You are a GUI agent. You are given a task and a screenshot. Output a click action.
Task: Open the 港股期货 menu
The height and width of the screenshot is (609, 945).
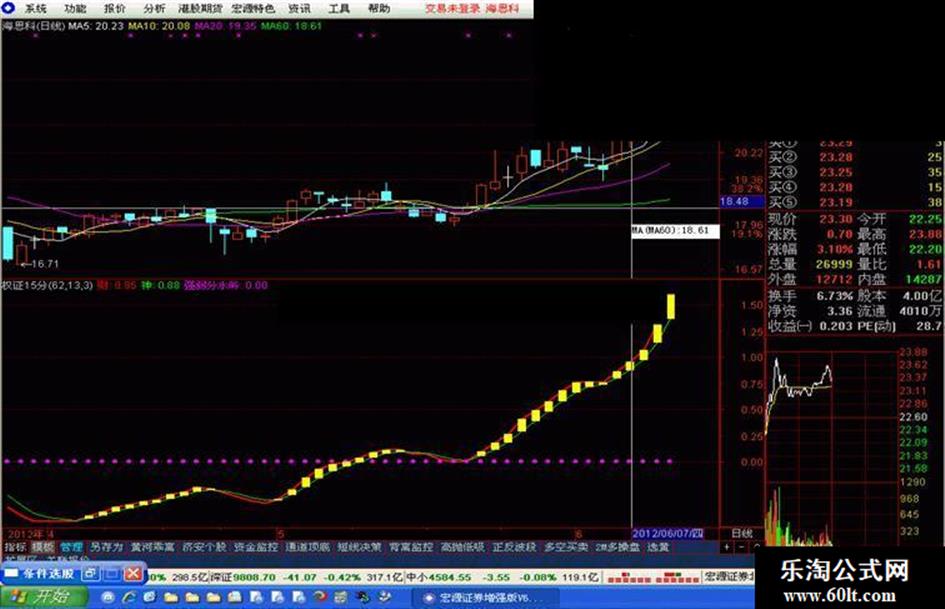pos(200,8)
